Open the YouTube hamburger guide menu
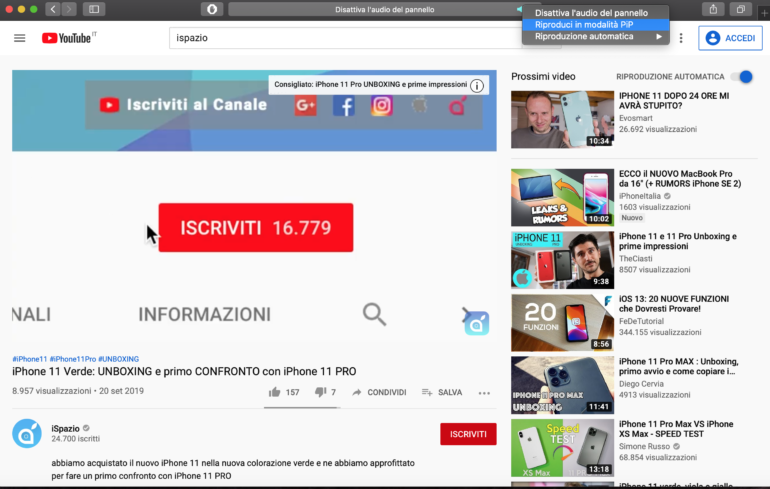The image size is (770, 489). pyautogui.click(x=20, y=38)
